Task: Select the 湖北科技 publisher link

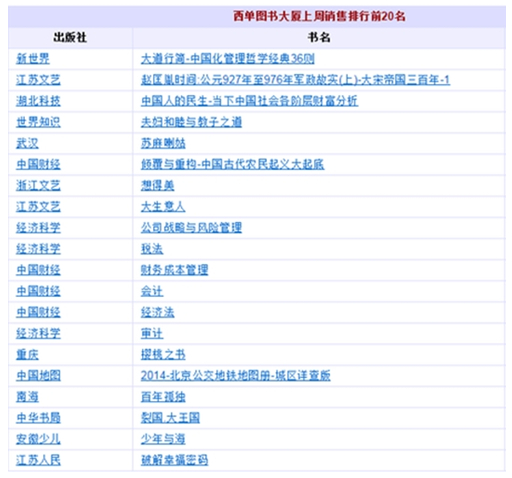Action: pos(38,101)
